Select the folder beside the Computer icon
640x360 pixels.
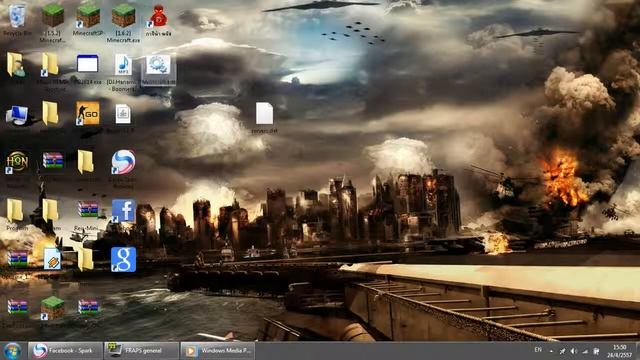[x=50, y=113]
